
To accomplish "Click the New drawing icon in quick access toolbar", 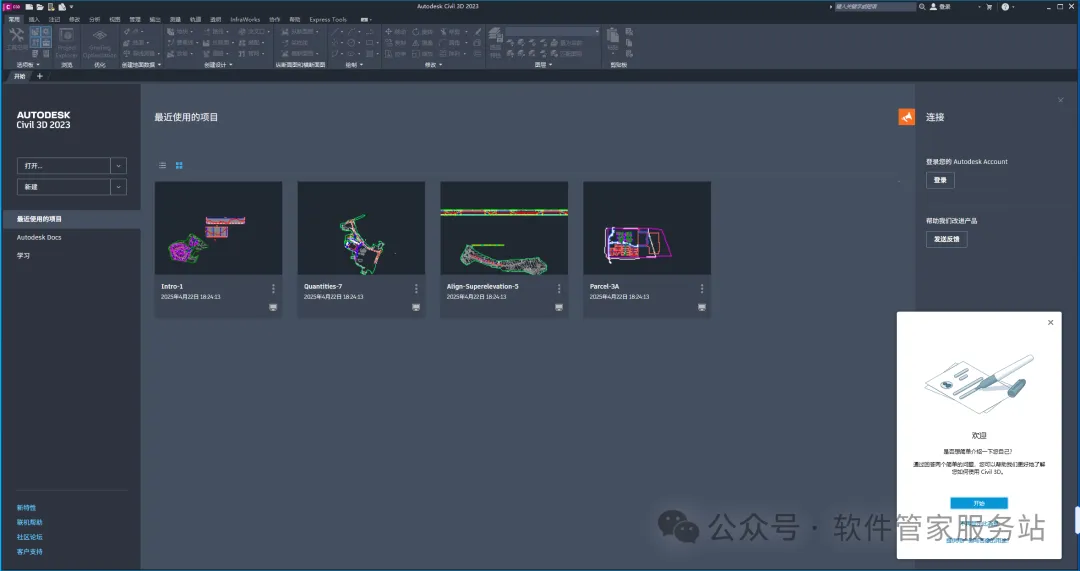I will tap(30, 7).
